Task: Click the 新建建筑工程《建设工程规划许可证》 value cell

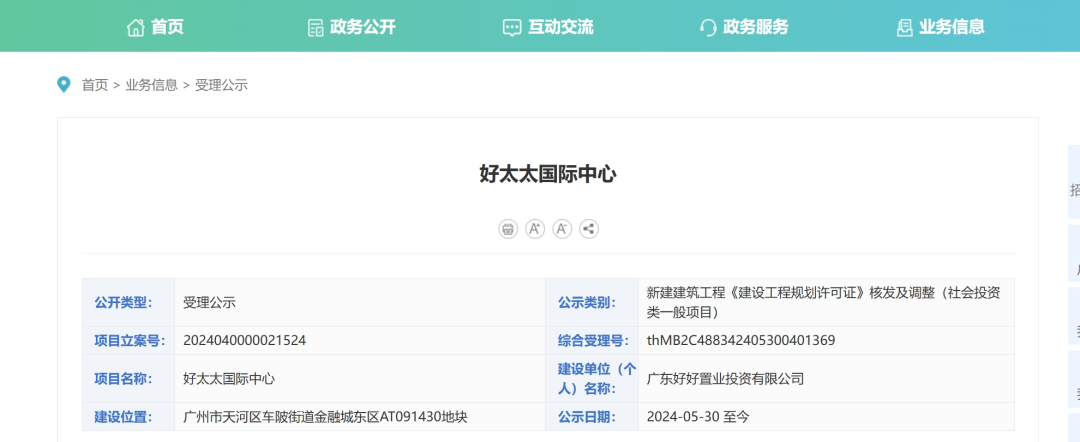Action: click(x=827, y=302)
